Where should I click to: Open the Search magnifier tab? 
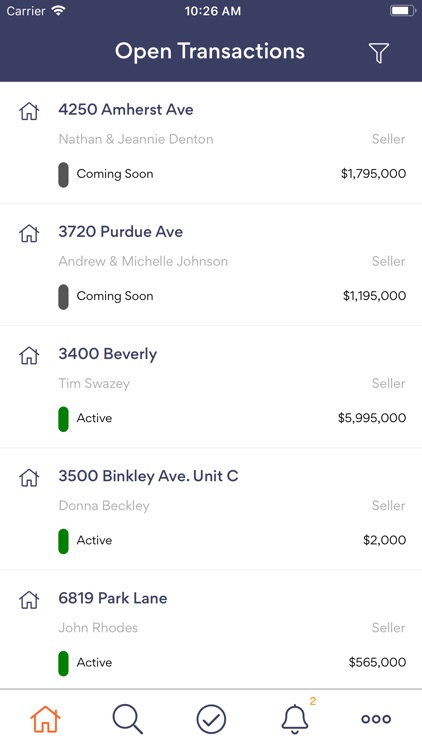click(x=128, y=719)
